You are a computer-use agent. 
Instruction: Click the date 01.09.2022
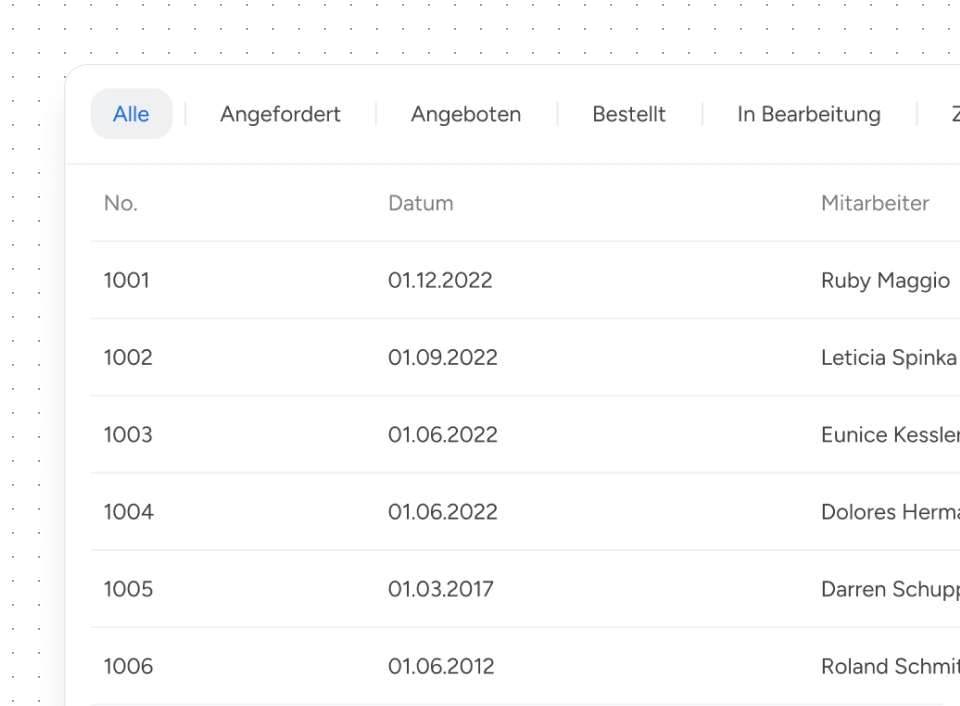click(443, 357)
